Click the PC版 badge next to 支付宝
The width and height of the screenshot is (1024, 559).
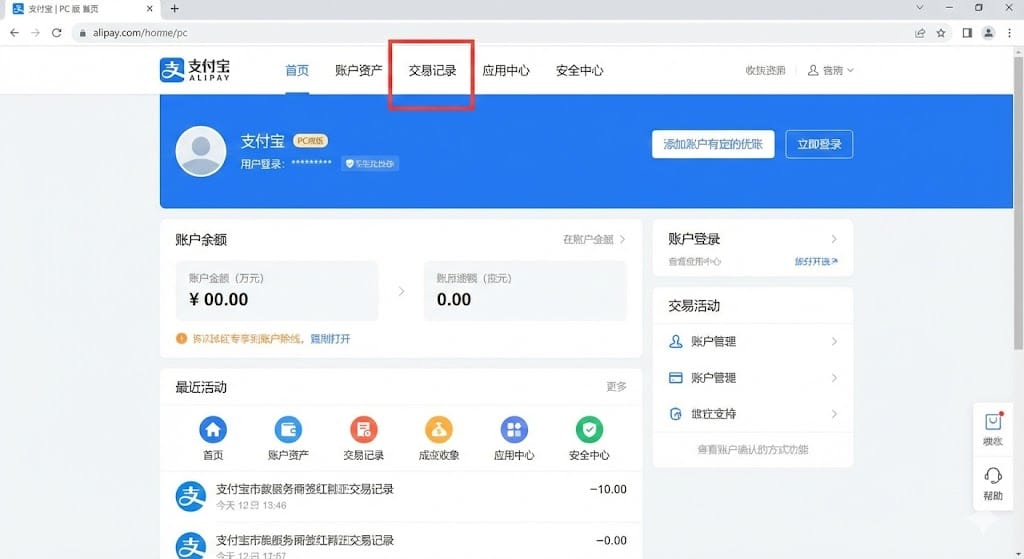[x=310, y=140]
